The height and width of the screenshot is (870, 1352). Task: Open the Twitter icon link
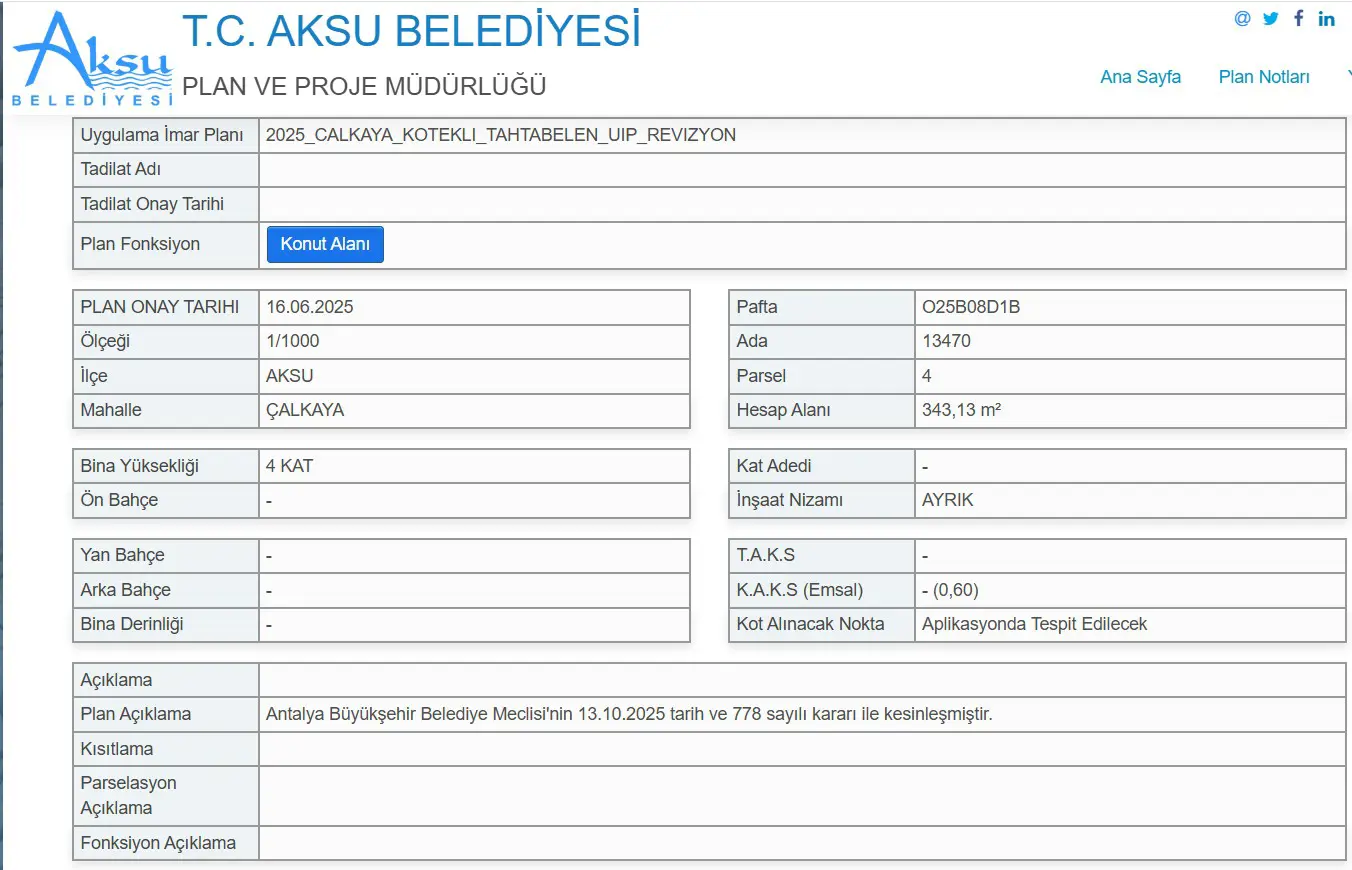pos(1271,18)
